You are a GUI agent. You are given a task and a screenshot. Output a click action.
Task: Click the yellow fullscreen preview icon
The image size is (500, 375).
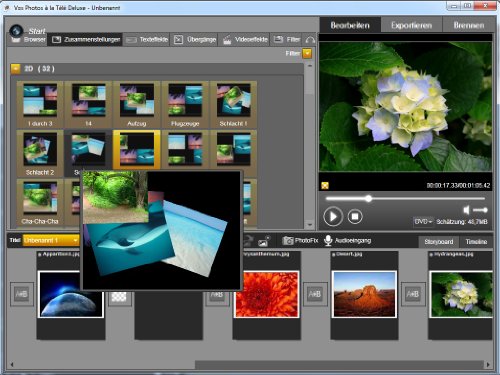pyautogui.click(x=325, y=186)
